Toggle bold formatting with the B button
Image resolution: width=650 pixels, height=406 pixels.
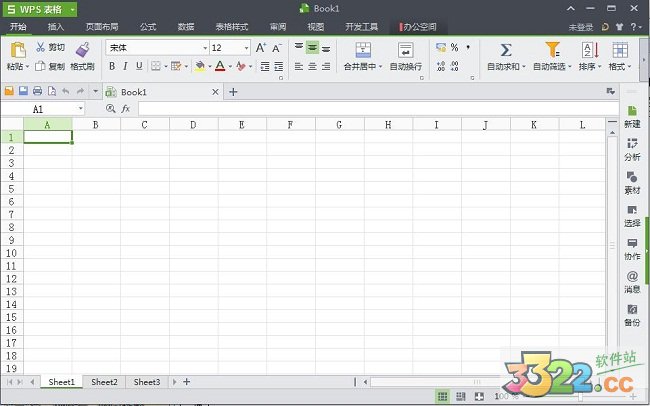[x=112, y=66]
